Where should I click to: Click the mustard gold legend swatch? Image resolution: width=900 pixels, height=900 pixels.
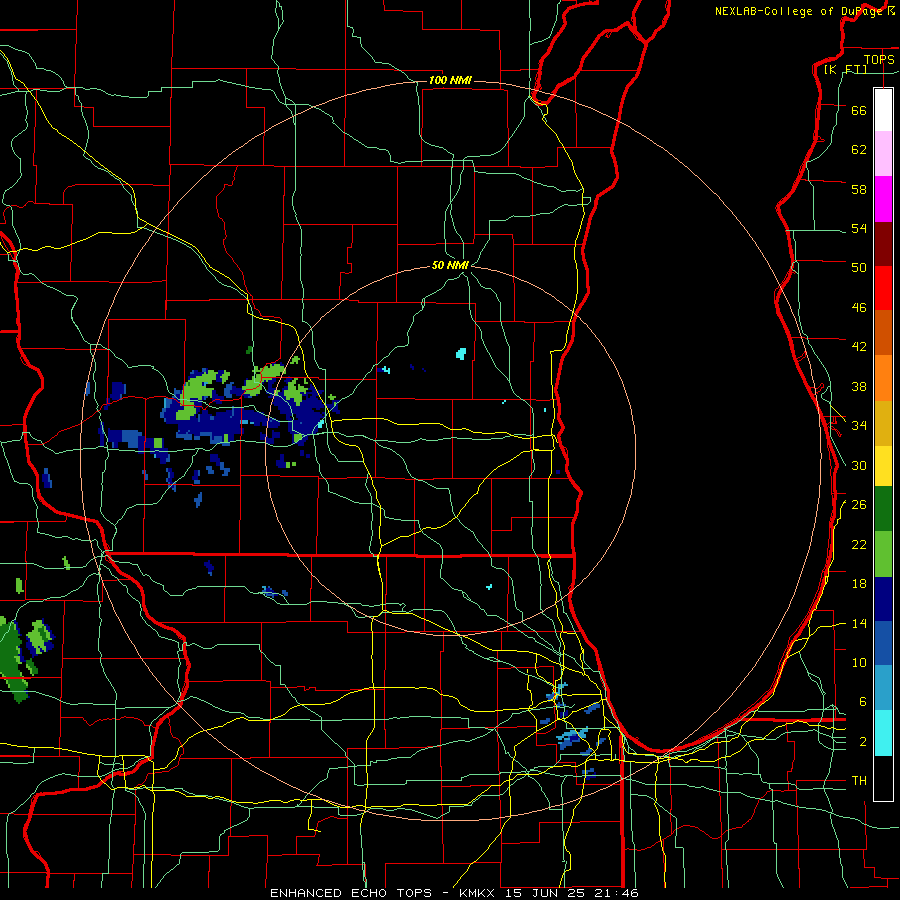tap(883, 423)
